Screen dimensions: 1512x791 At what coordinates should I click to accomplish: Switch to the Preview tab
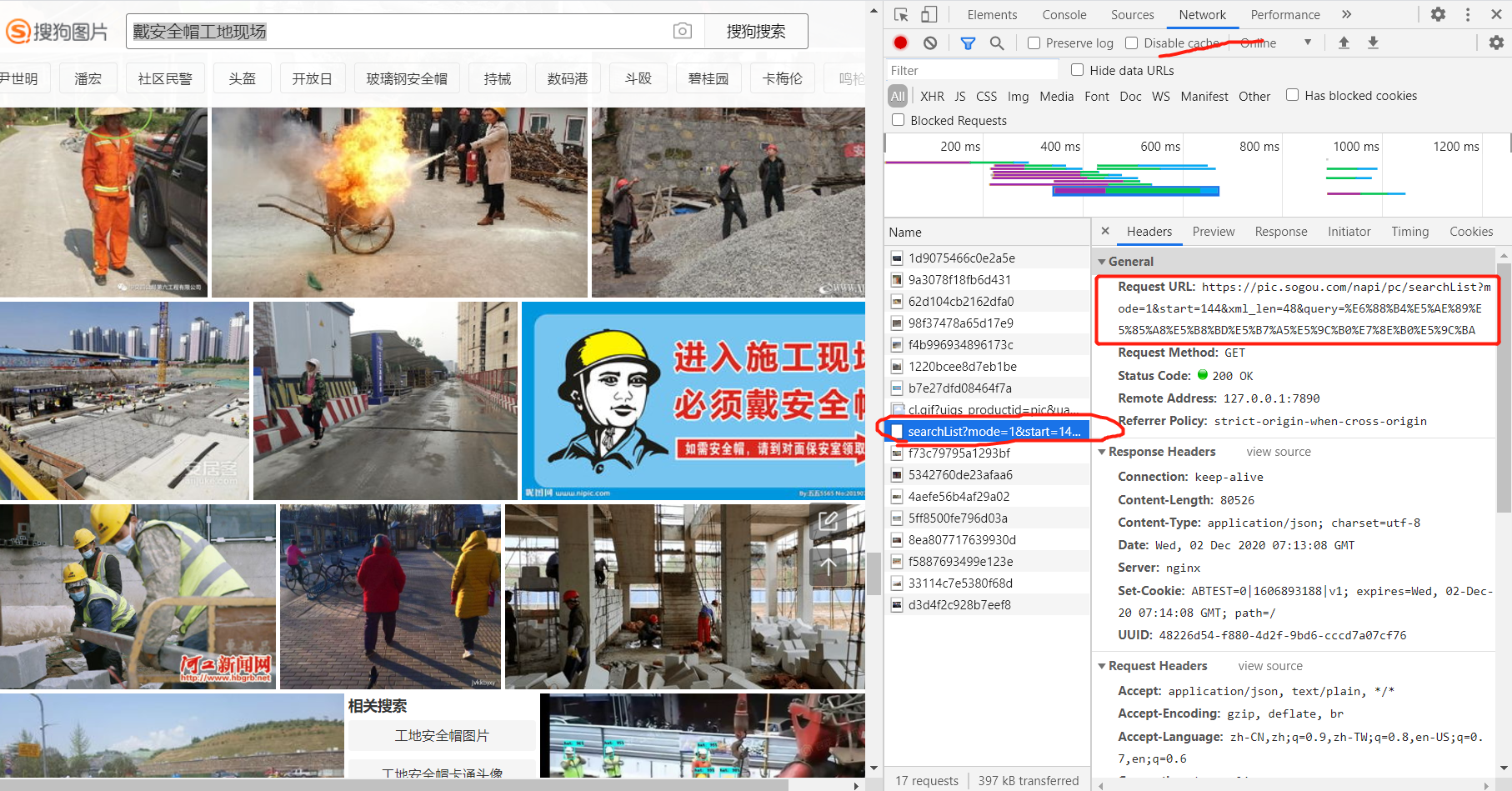(x=1214, y=232)
